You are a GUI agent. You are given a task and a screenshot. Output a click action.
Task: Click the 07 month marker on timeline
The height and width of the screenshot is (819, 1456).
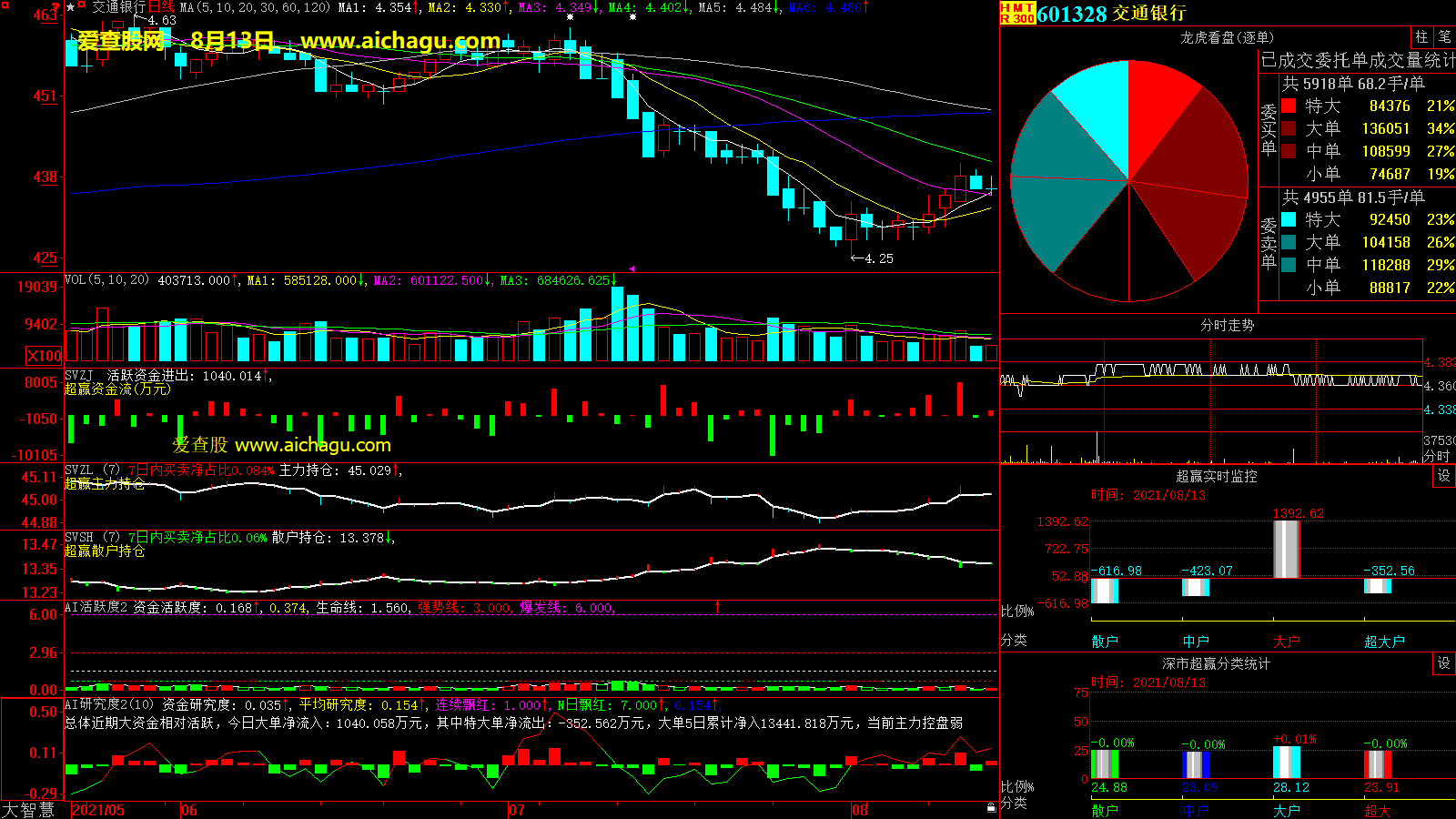(517, 810)
